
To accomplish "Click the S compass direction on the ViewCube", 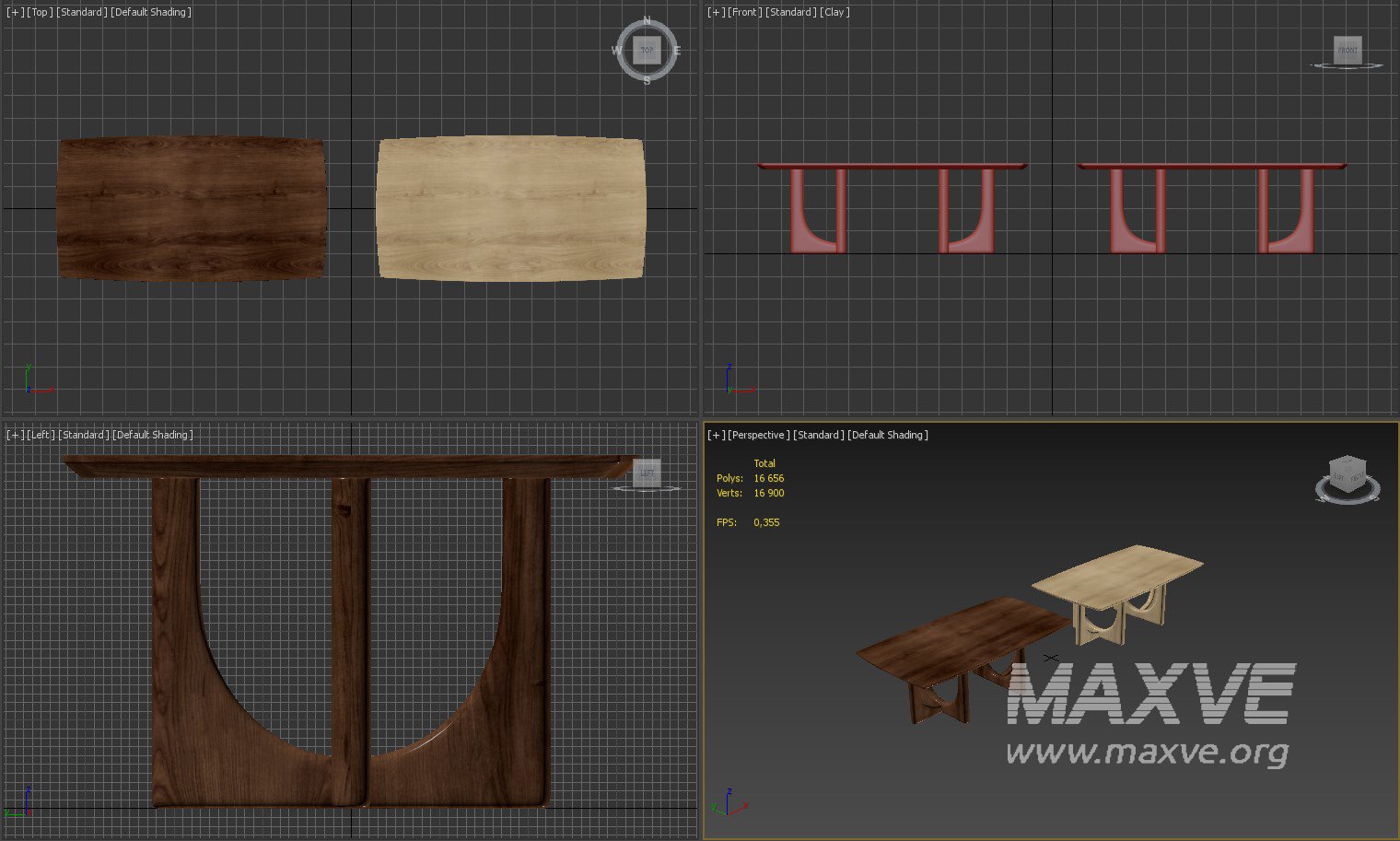I will [x=647, y=81].
